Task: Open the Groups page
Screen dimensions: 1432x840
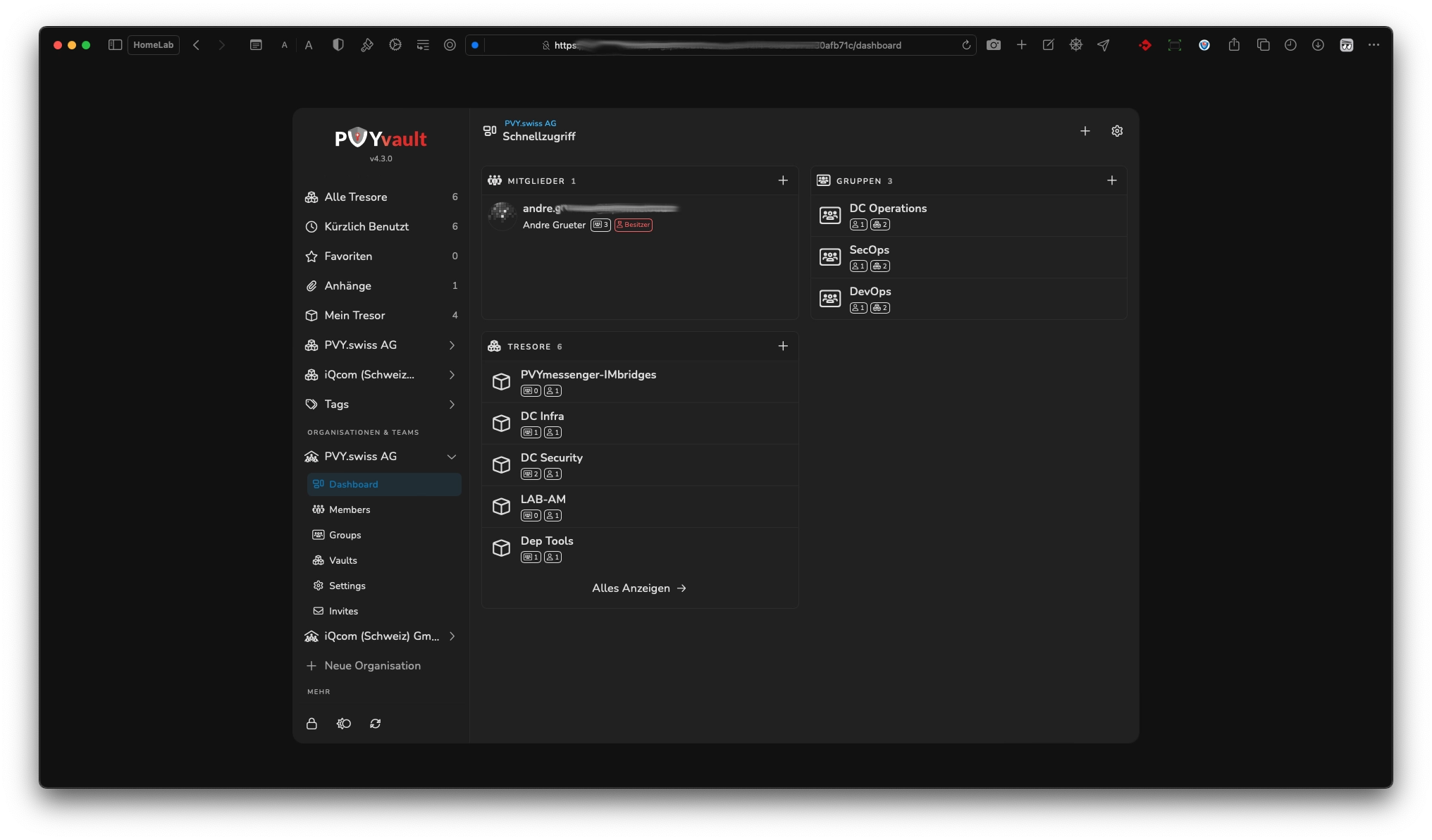Action: [x=384, y=535]
